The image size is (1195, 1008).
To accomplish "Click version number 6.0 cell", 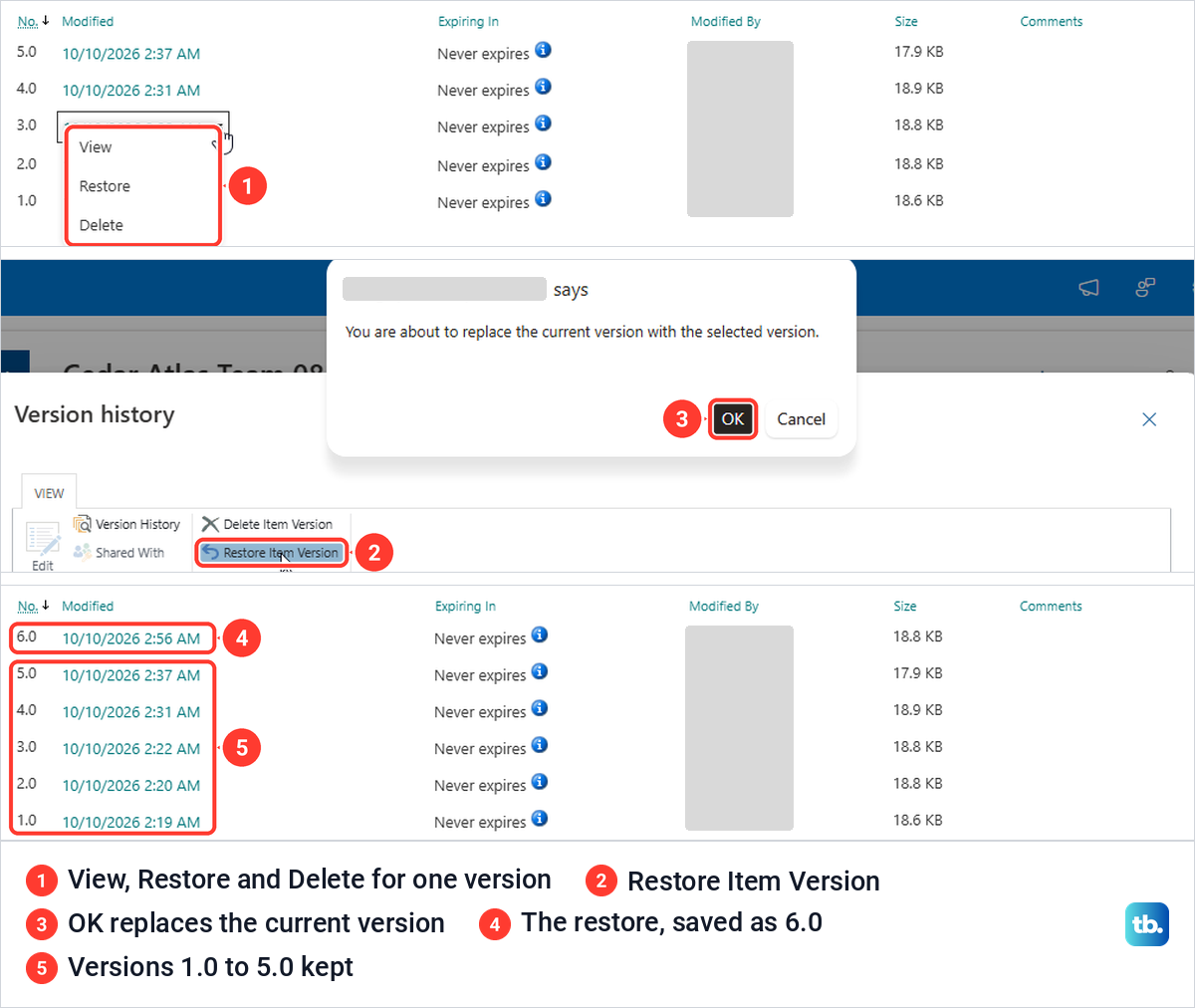I will pos(27,636).
